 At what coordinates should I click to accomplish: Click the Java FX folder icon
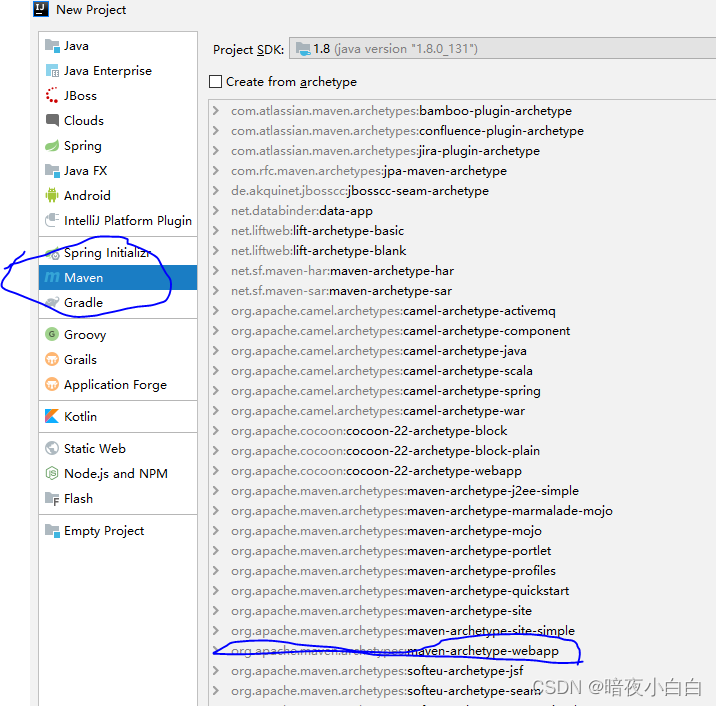pos(52,171)
